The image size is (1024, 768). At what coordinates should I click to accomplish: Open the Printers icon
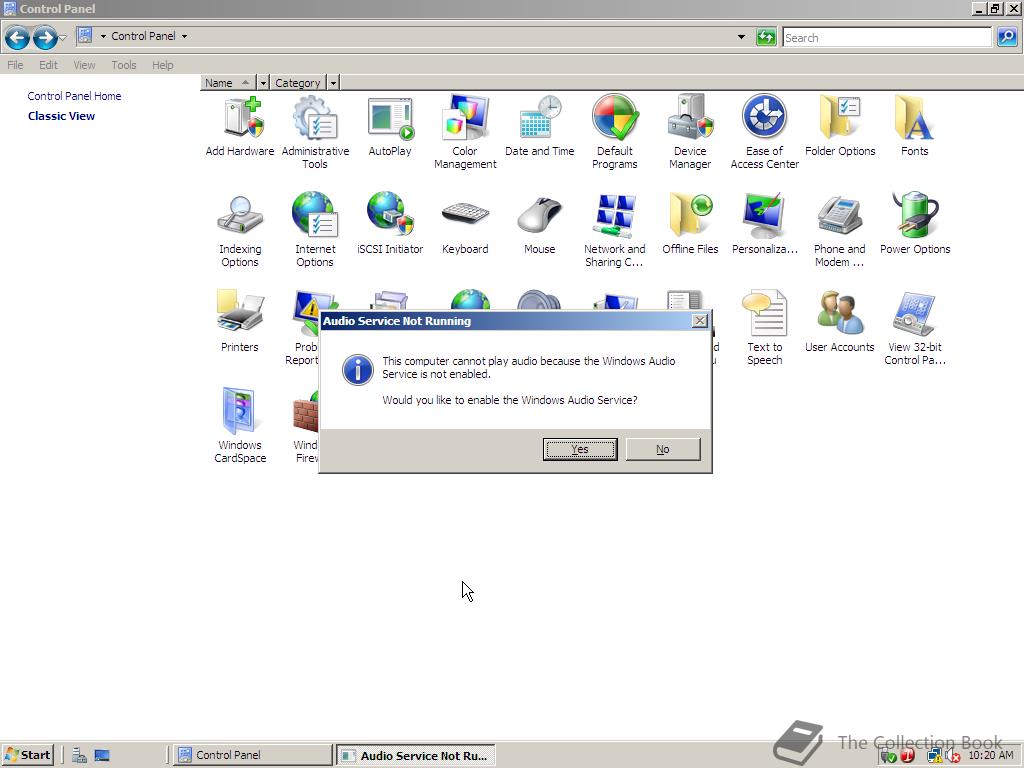240,323
